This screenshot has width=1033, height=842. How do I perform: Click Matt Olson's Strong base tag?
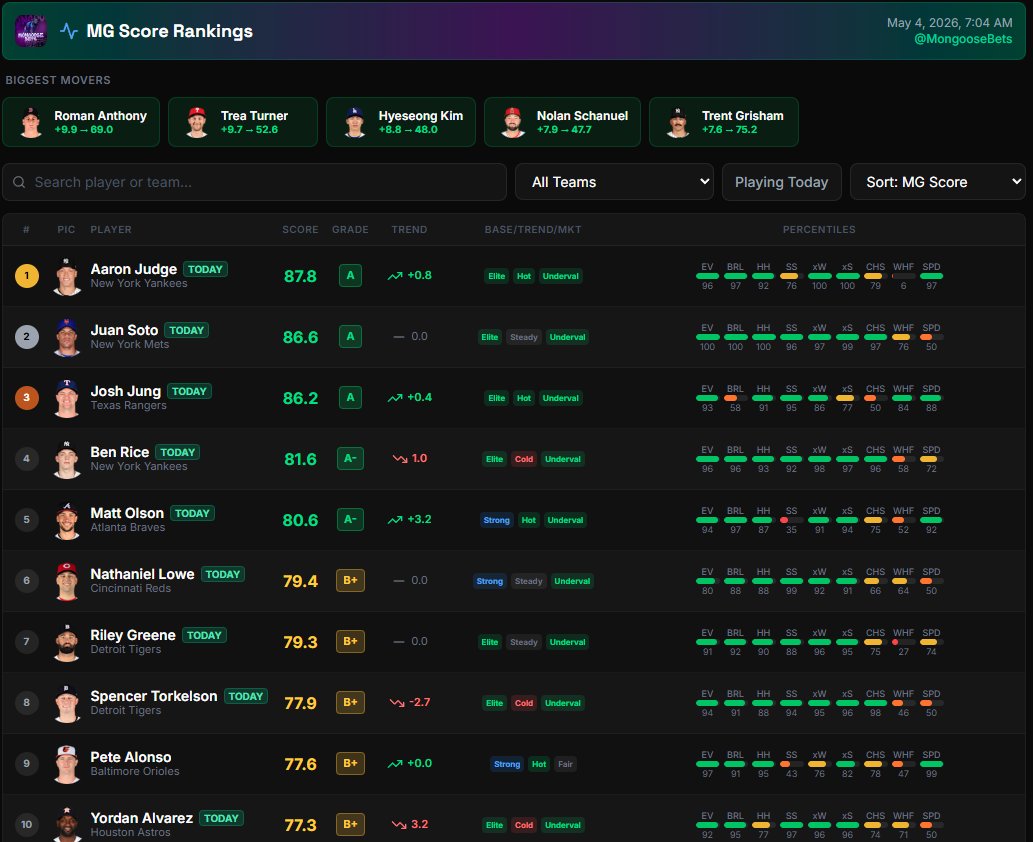[496, 520]
